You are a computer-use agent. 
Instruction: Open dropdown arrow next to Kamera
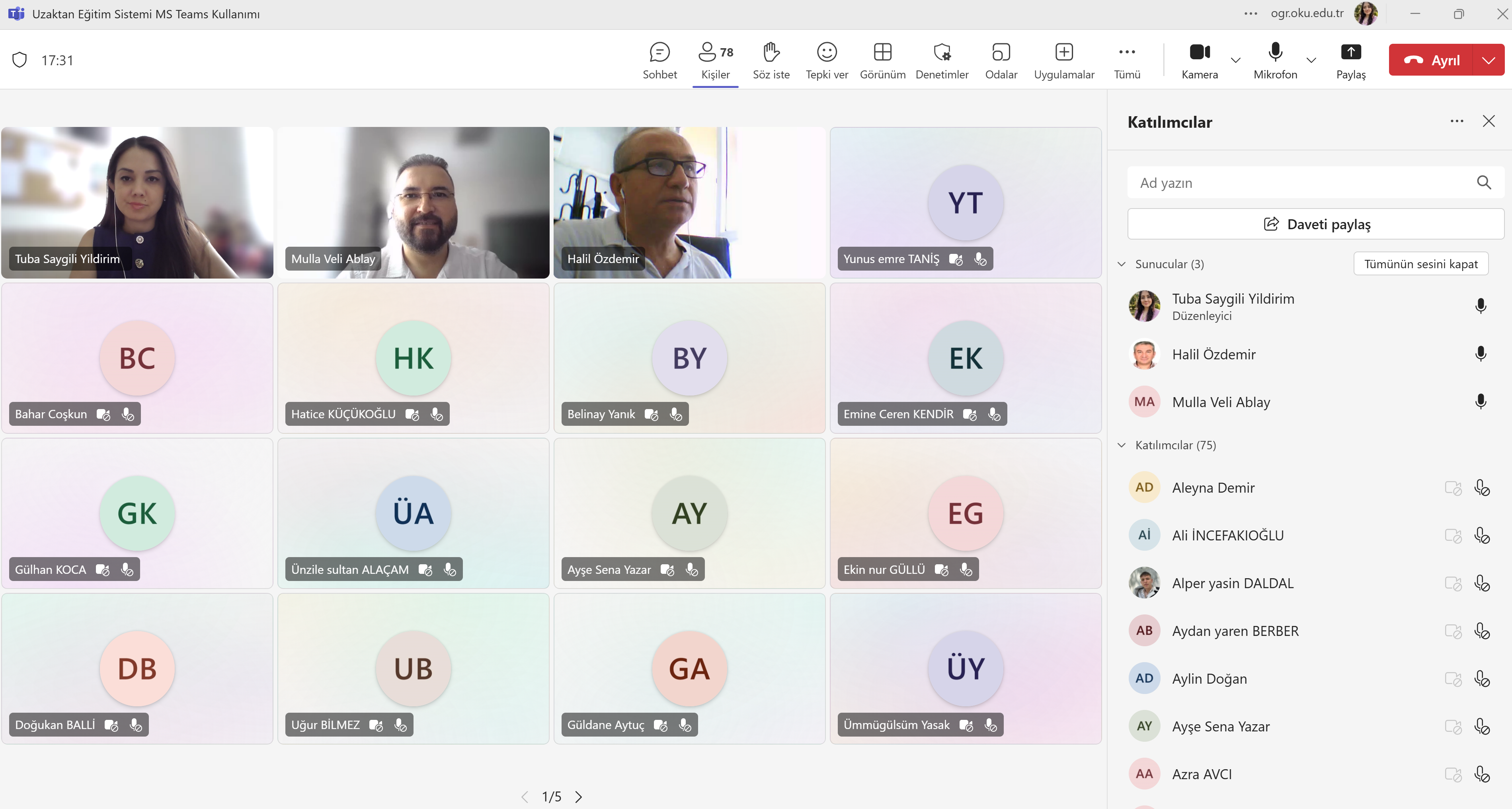[x=1235, y=60]
